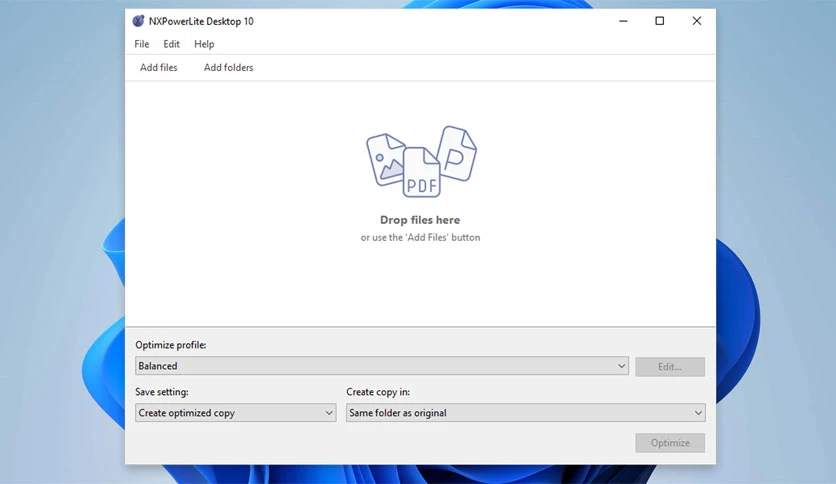Click the "or use the 'Add Files' button" text
This screenshot has width=836, height=484.
(x=420, y=238)
